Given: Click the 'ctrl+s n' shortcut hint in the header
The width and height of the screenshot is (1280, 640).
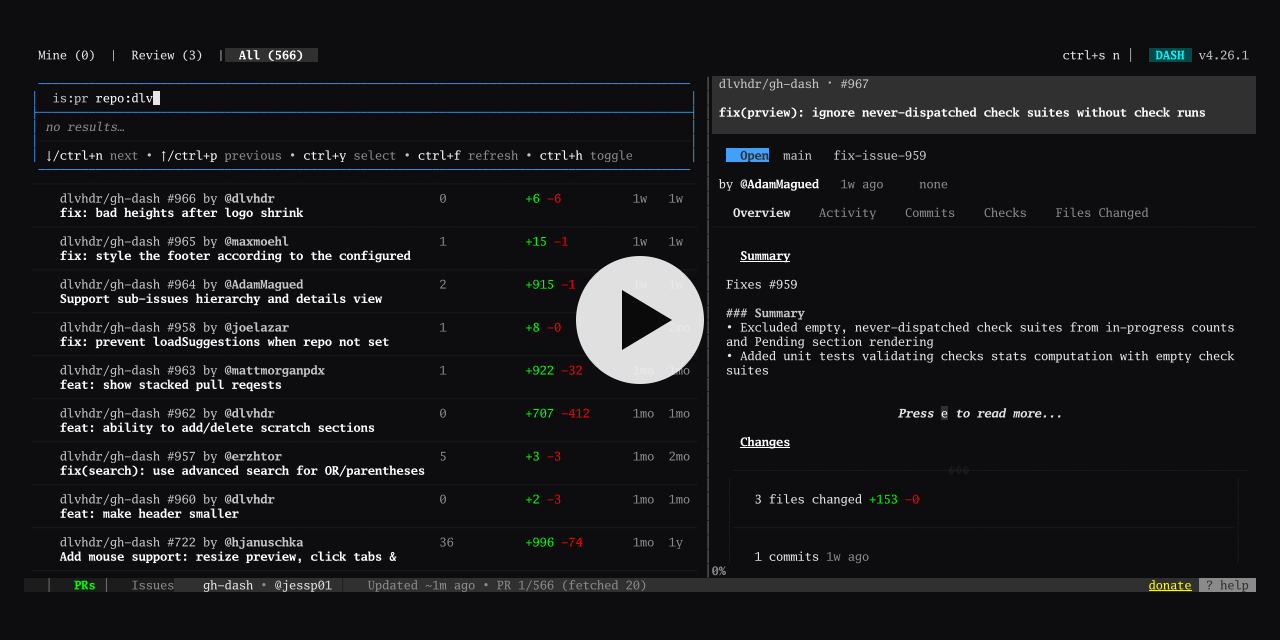Looking at the screenshot, I should click(1091, 55).
